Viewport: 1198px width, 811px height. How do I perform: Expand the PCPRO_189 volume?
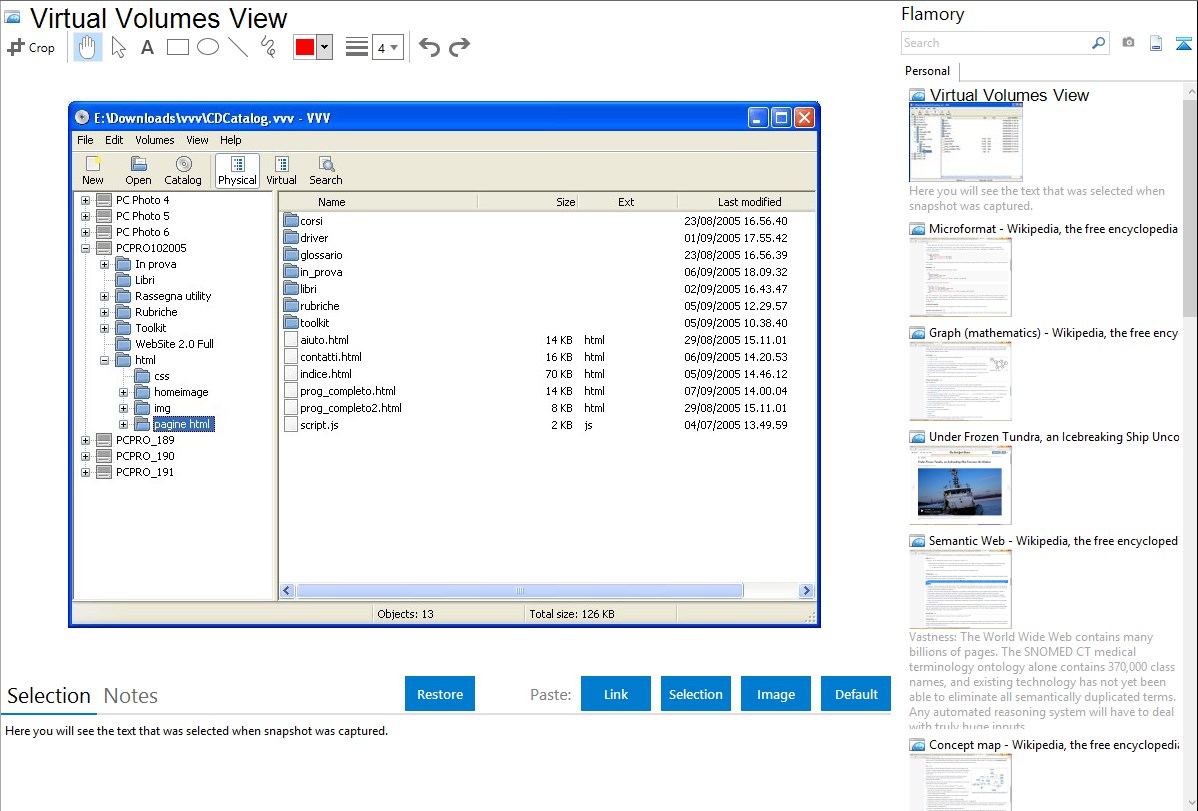[x=86, y=440]
